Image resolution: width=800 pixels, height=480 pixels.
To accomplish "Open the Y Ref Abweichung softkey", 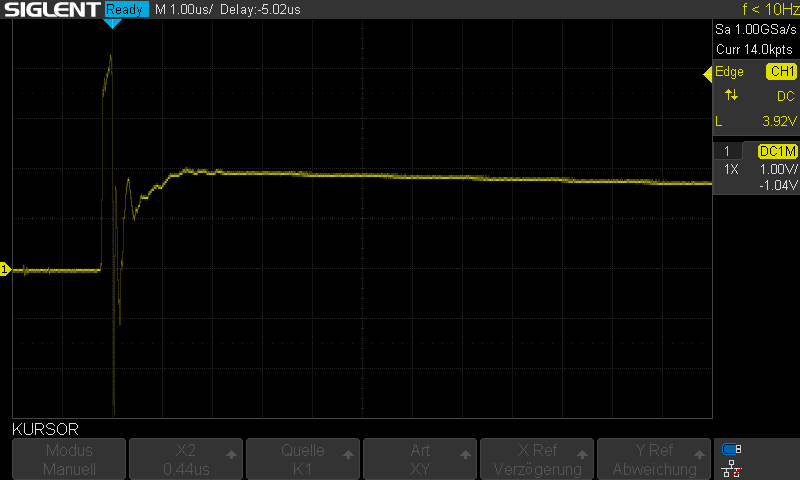I will [x=654, y=459].
